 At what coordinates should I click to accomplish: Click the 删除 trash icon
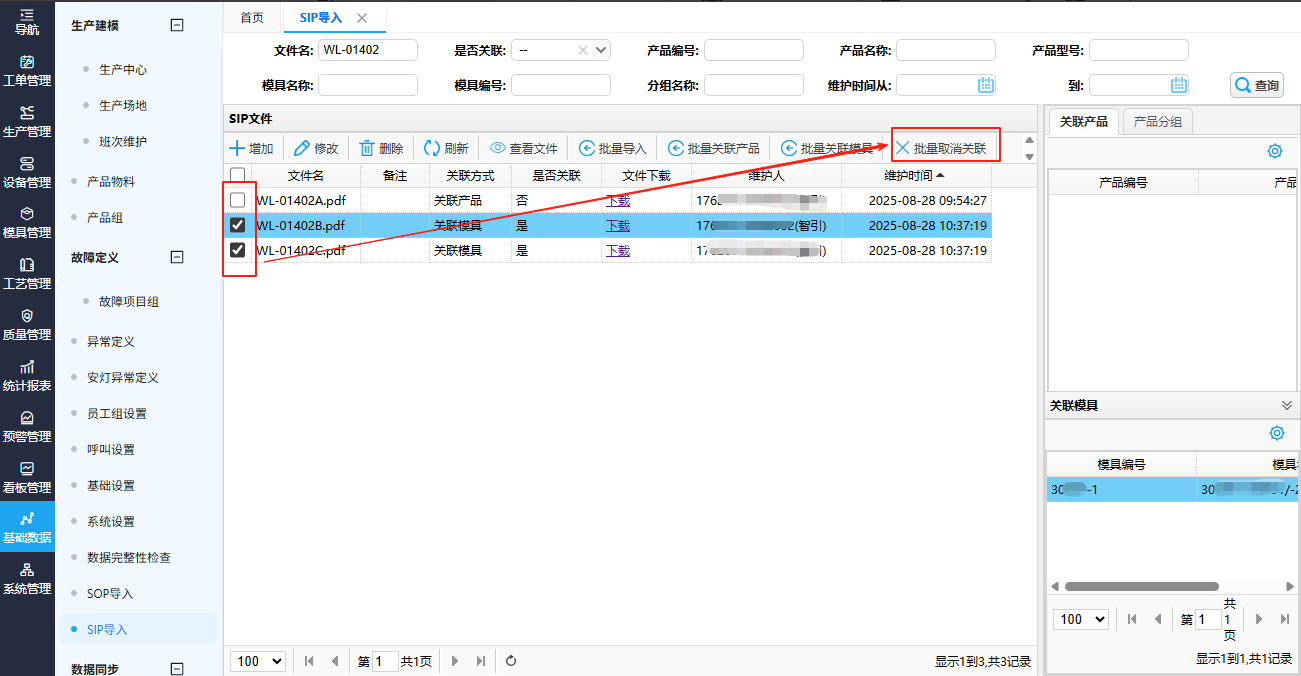pyautogui.click(x=367, y=148)
